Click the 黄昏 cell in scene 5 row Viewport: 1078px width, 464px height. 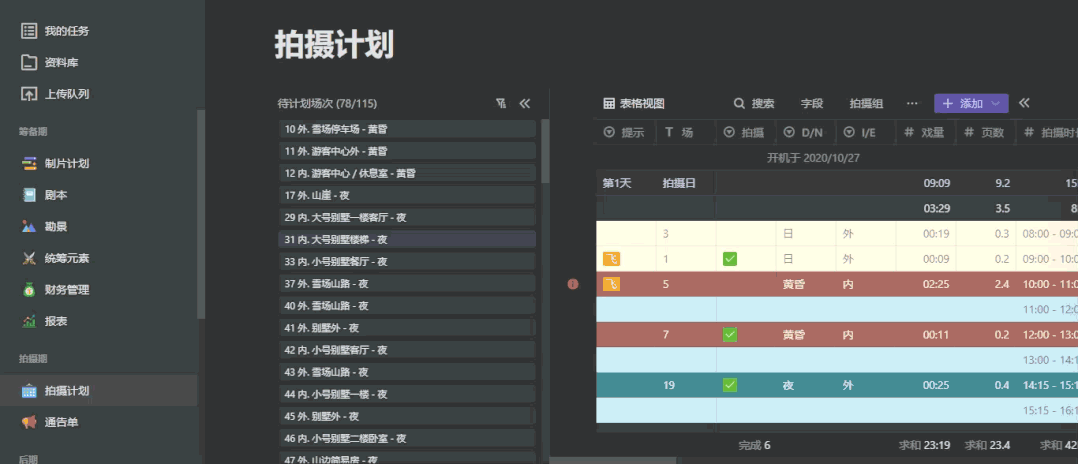(806, 284)
